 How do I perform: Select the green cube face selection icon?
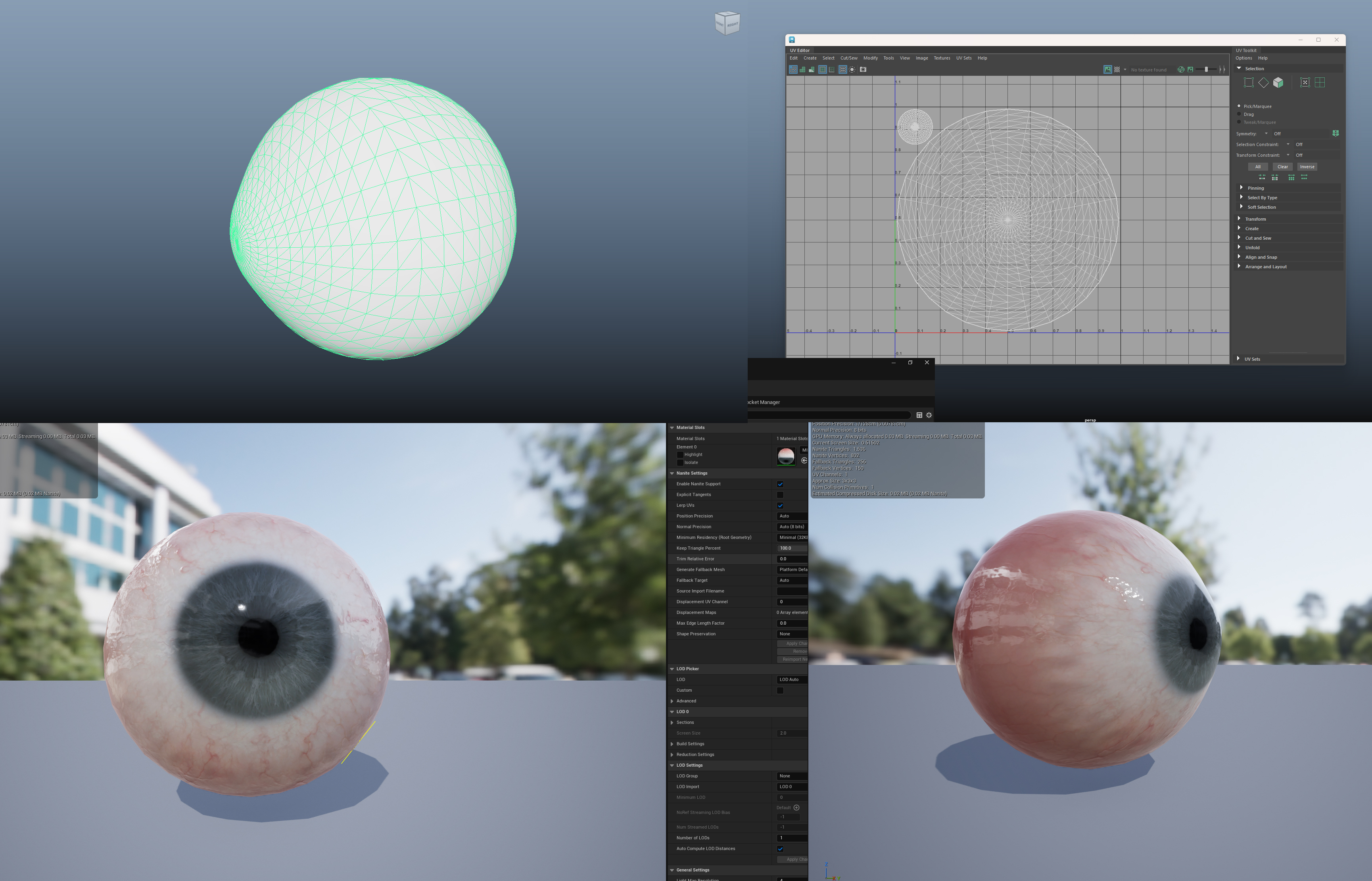1278,83
